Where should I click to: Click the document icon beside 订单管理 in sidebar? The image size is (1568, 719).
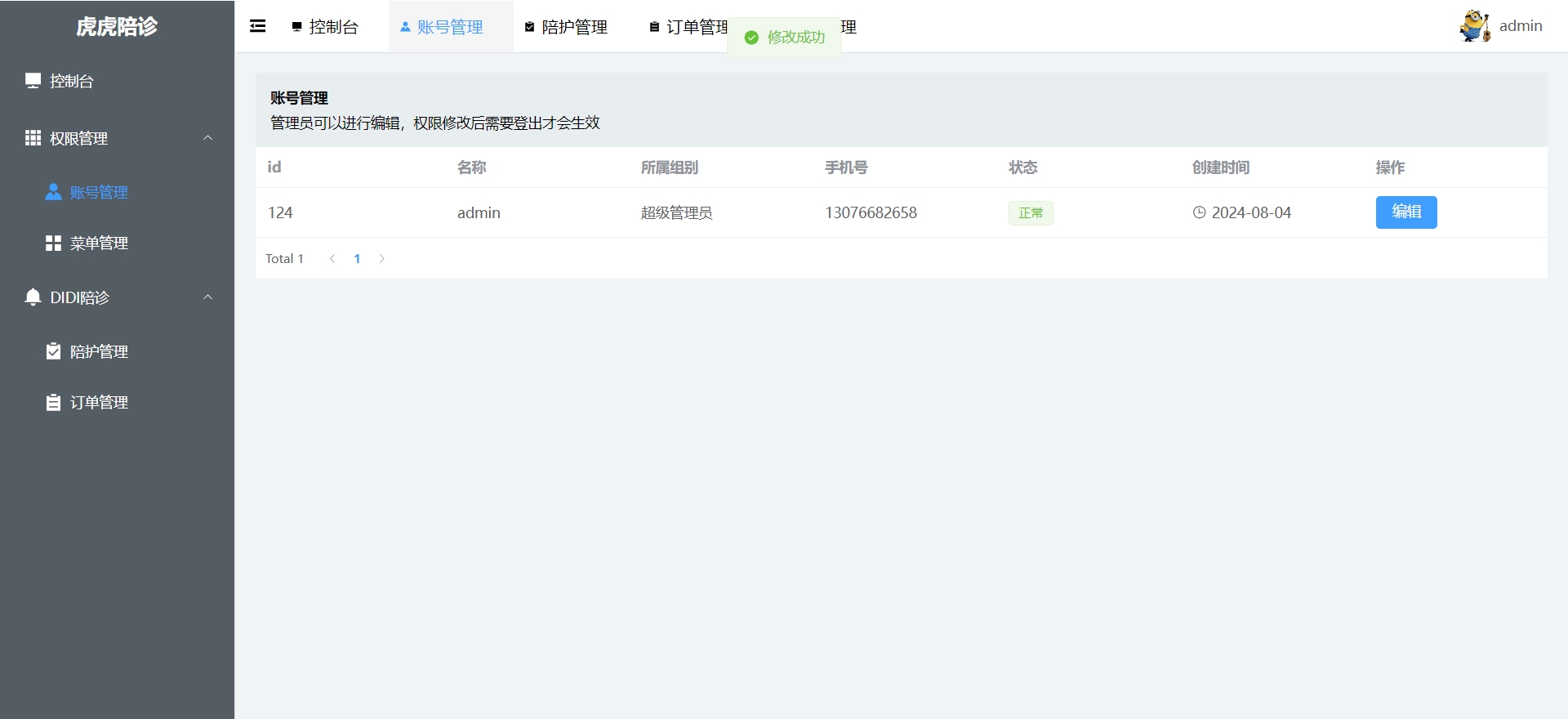[x=53, y=402]
